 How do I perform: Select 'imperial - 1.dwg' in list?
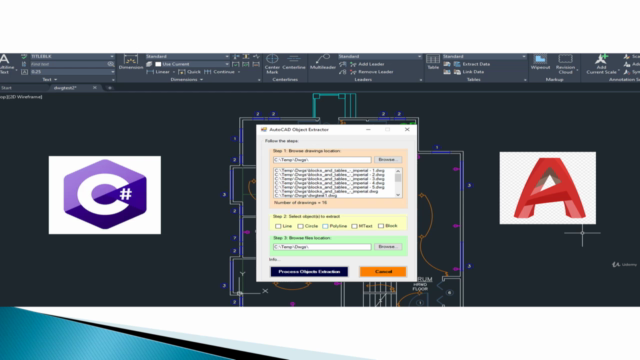[x=329, y=171]
